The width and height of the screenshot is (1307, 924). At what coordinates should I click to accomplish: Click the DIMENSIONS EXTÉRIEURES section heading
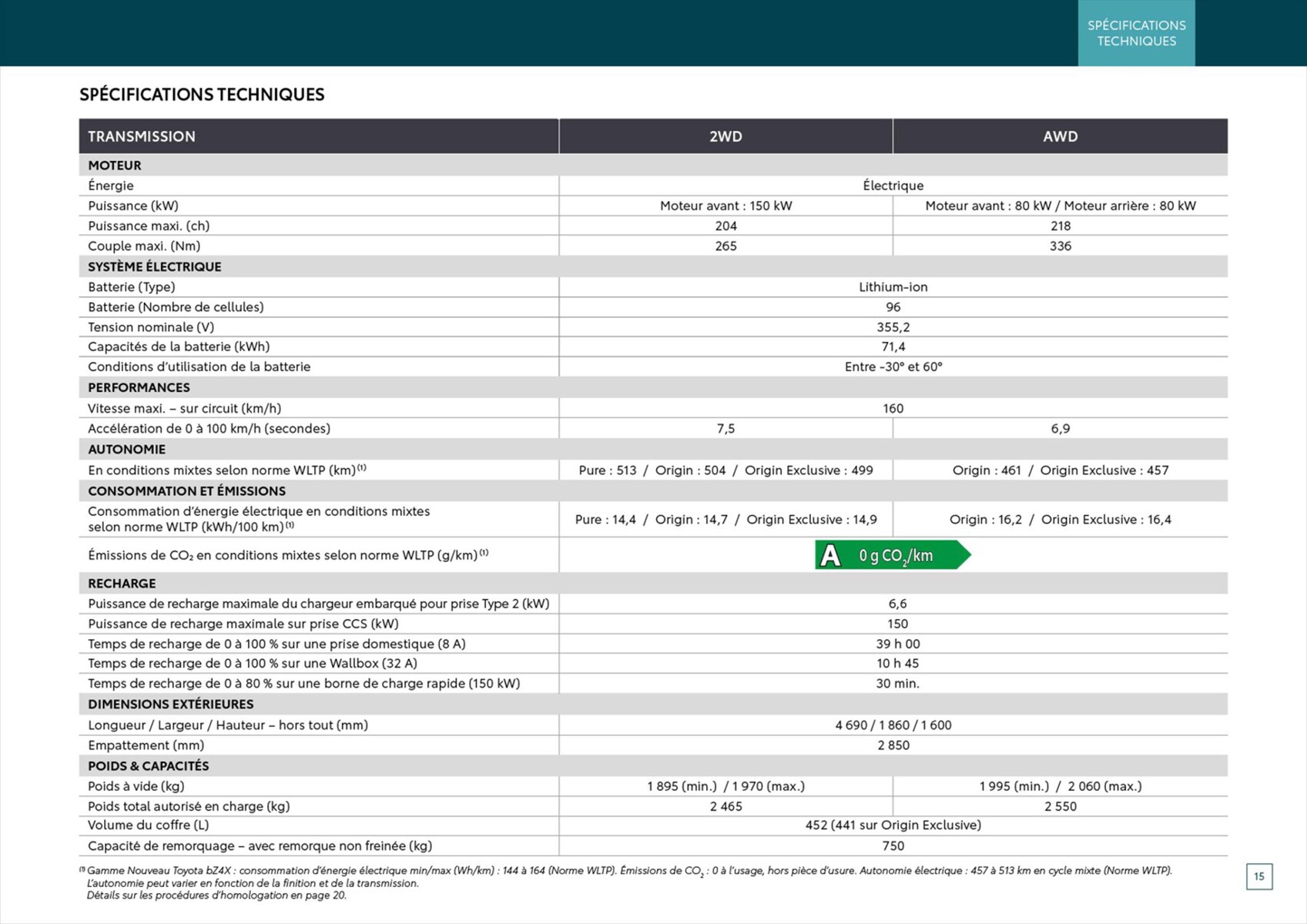[x=170, y=705]
